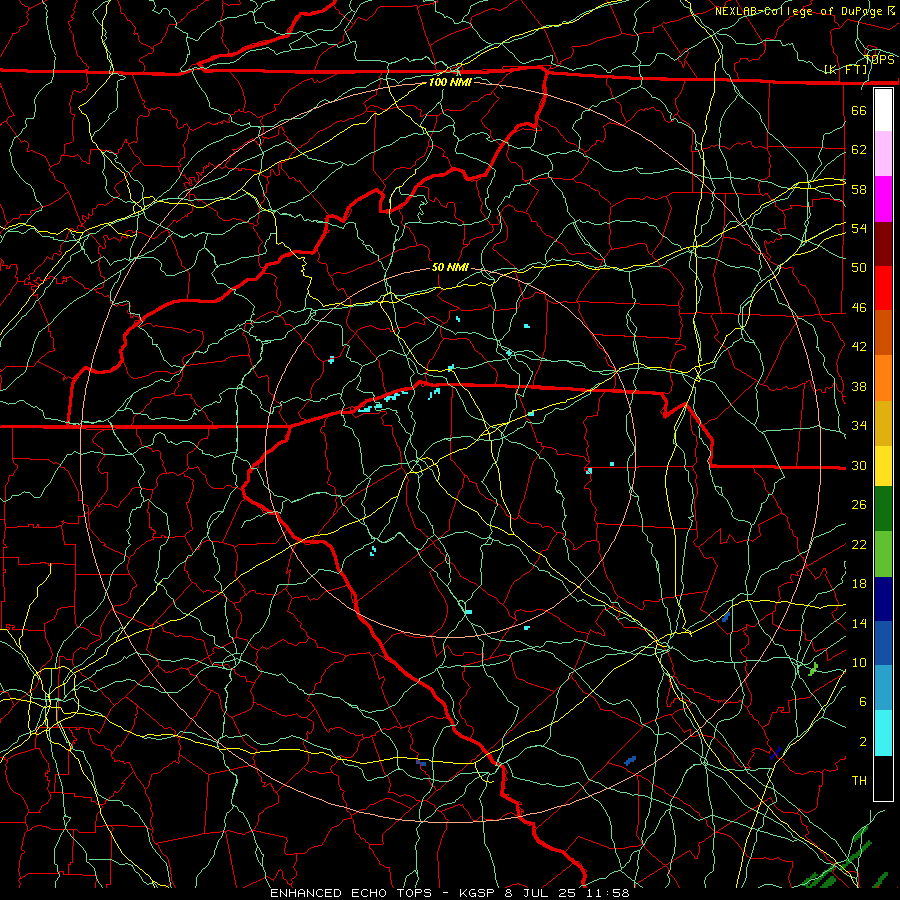
Task: Click the 62 value on the legend
Action: click(x=859, y=150)
